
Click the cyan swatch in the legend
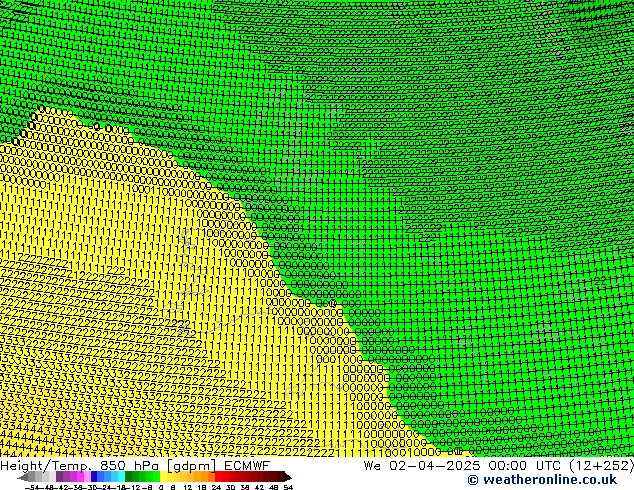(121, 476)
